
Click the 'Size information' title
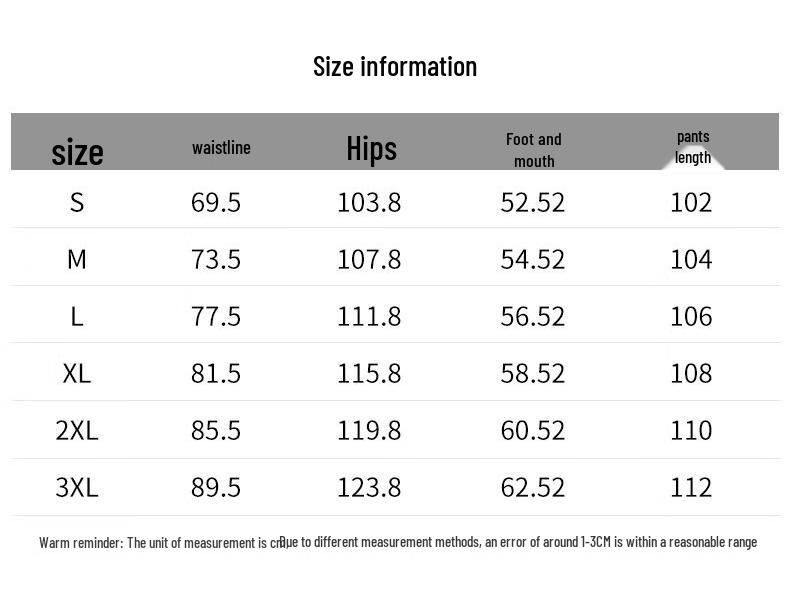click(x=395, y=67)
